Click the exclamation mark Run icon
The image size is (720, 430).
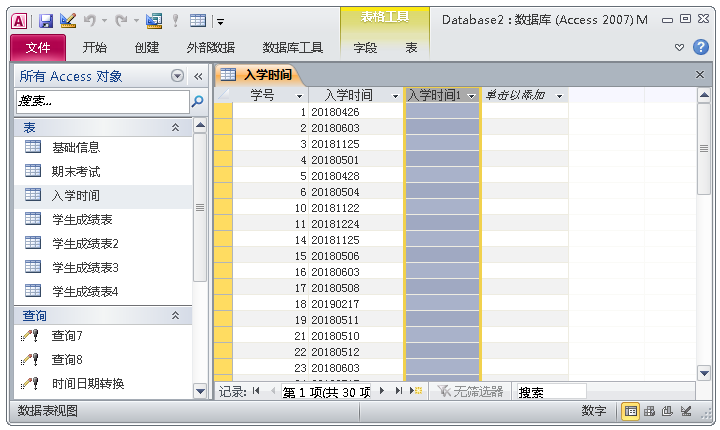pyautogui.click(x=175, y=21)
